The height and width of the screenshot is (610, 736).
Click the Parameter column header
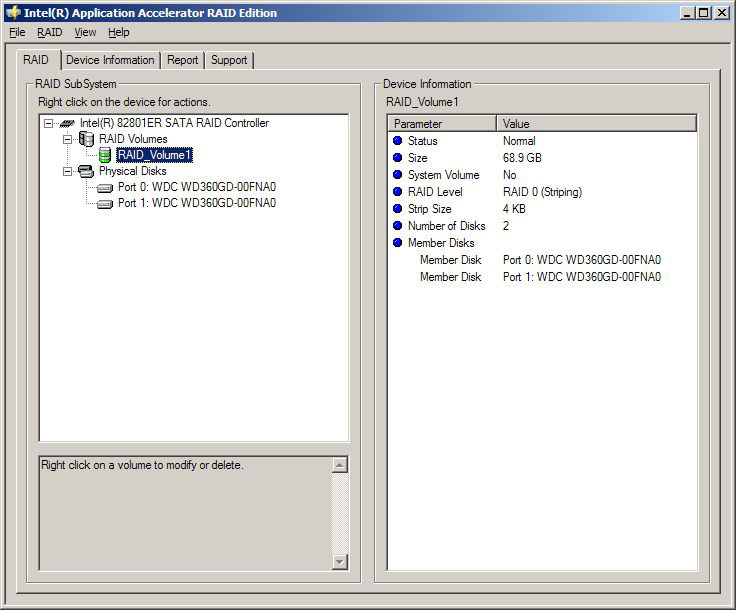coord(442,123)
